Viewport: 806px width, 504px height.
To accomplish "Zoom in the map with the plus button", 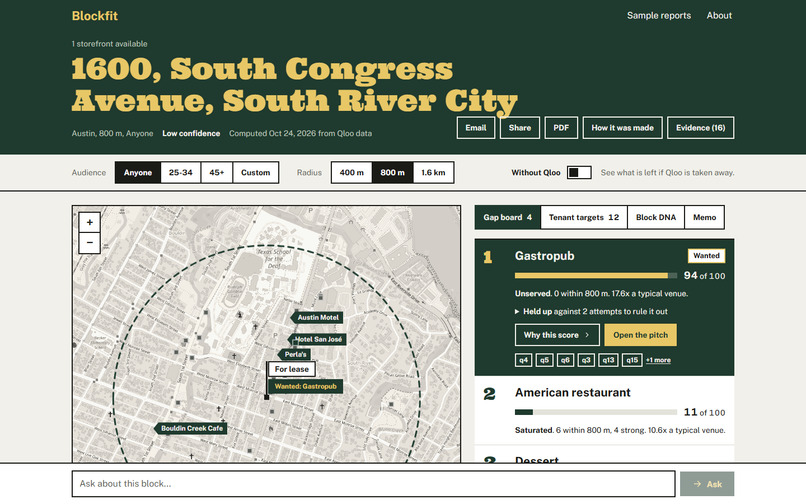I will pos(89,222).
